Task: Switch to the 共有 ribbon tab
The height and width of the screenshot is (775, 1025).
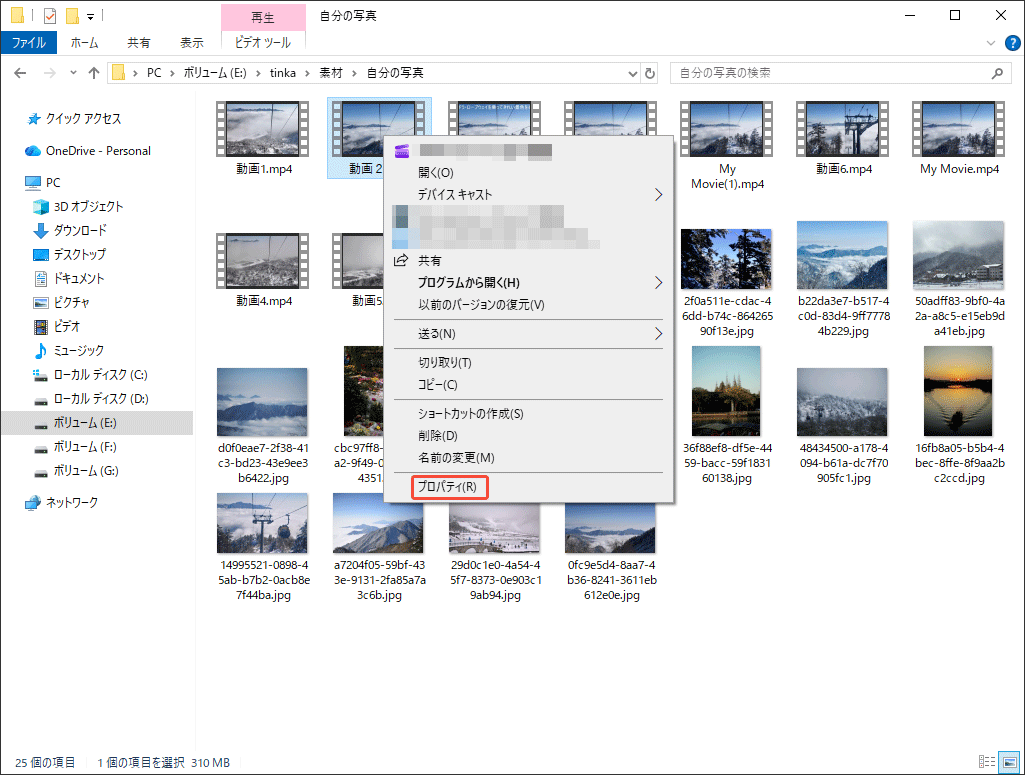Action: (x=139, y=42)
